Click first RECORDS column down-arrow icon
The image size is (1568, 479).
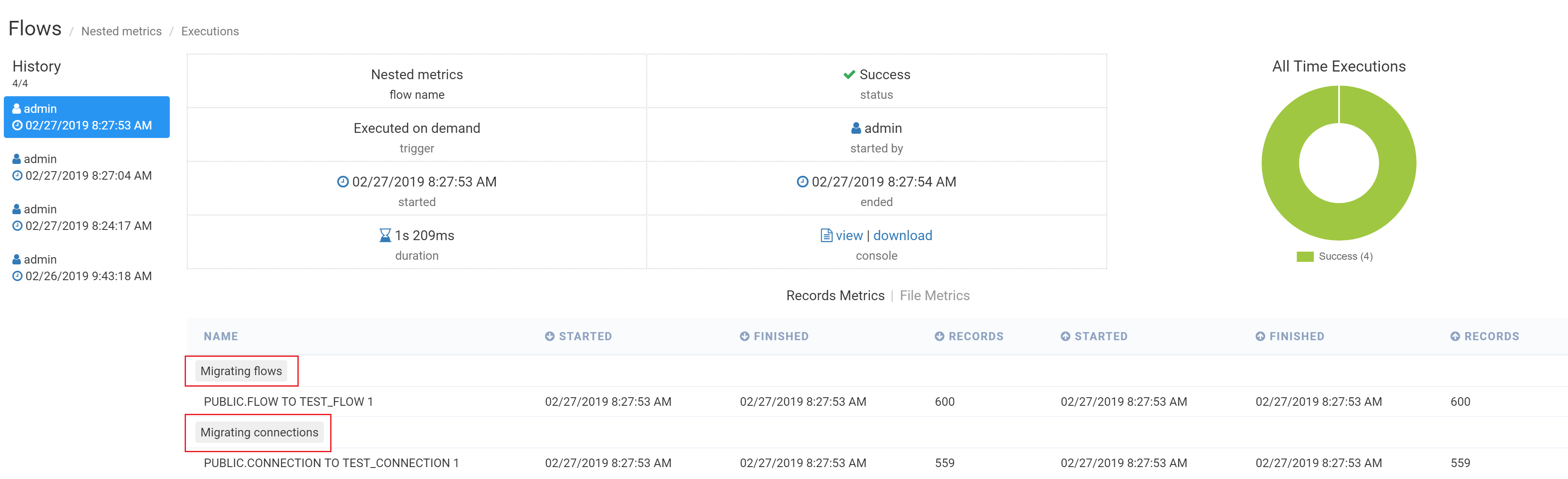click(939, 336)
